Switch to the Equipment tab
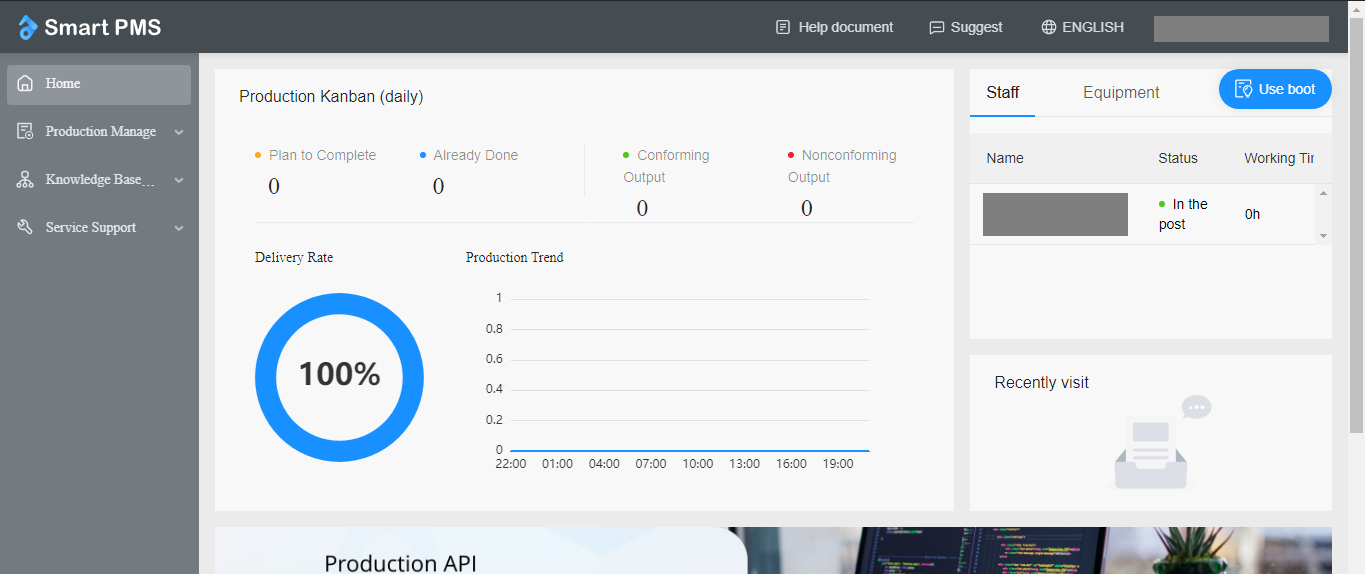 point(1121,93)
